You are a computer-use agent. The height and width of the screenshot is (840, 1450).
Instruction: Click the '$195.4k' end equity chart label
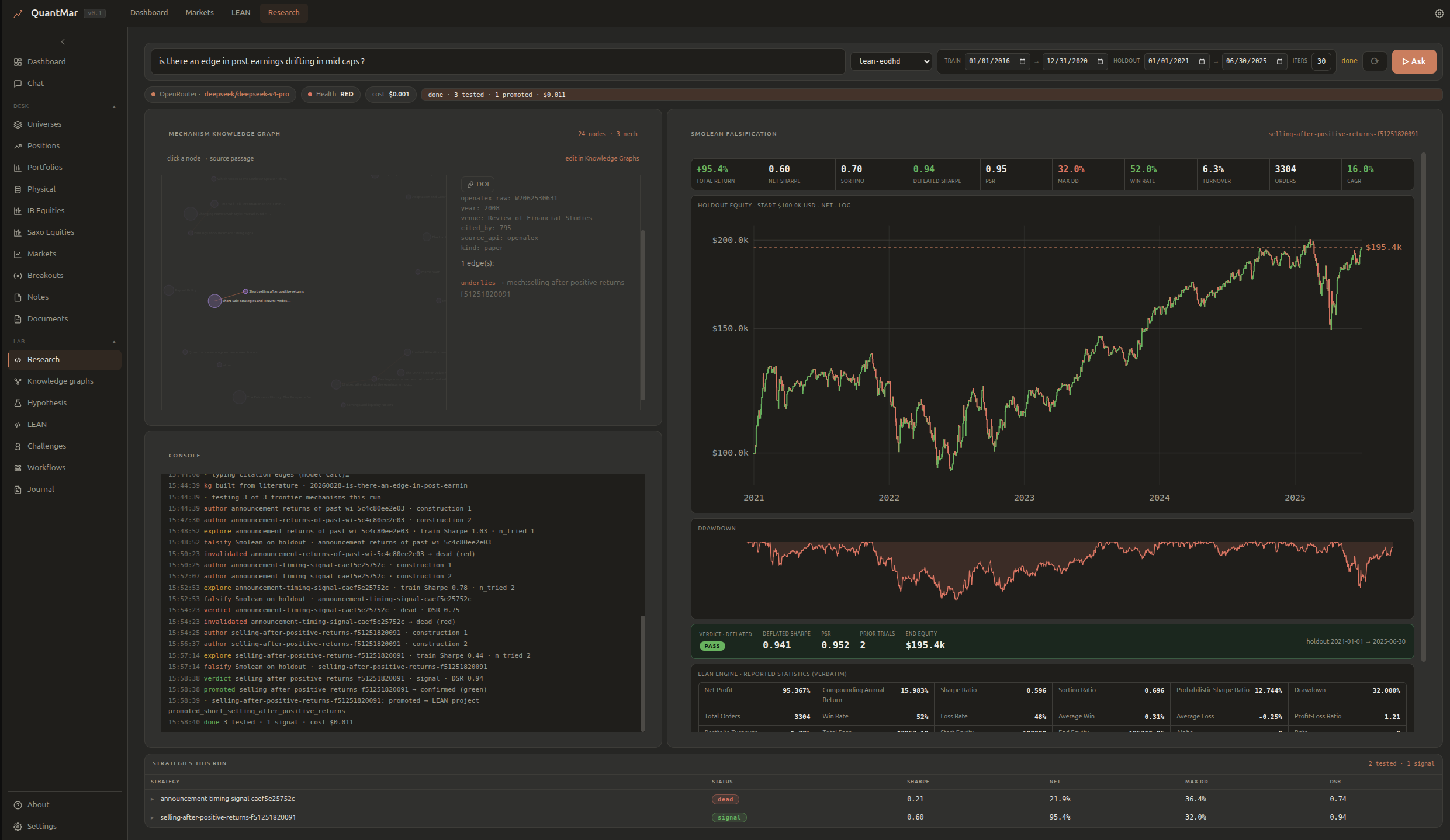tap(1383, 248)
